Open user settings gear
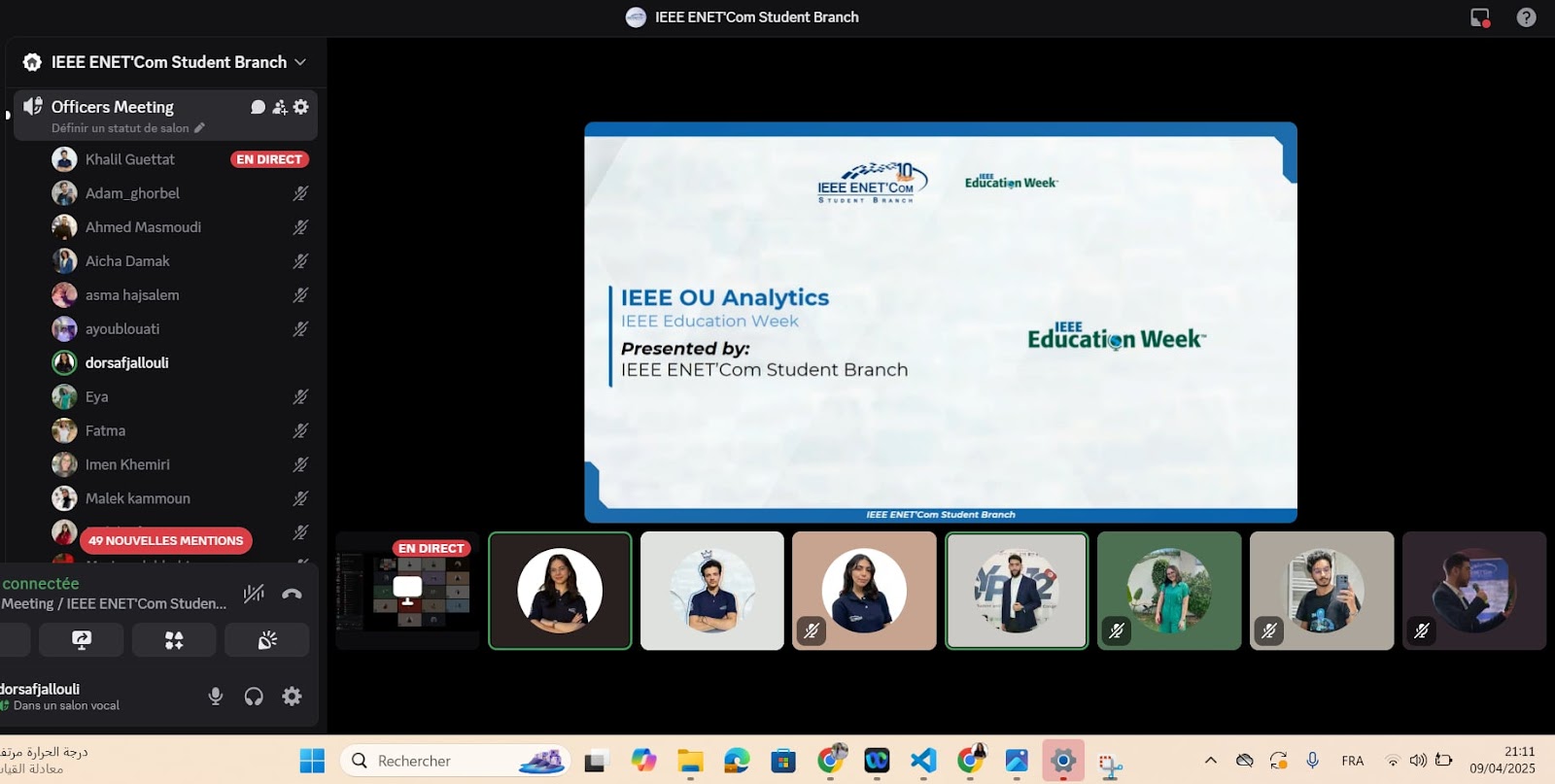This screenshot has width=1555, height=784. [x=292, y=697]
